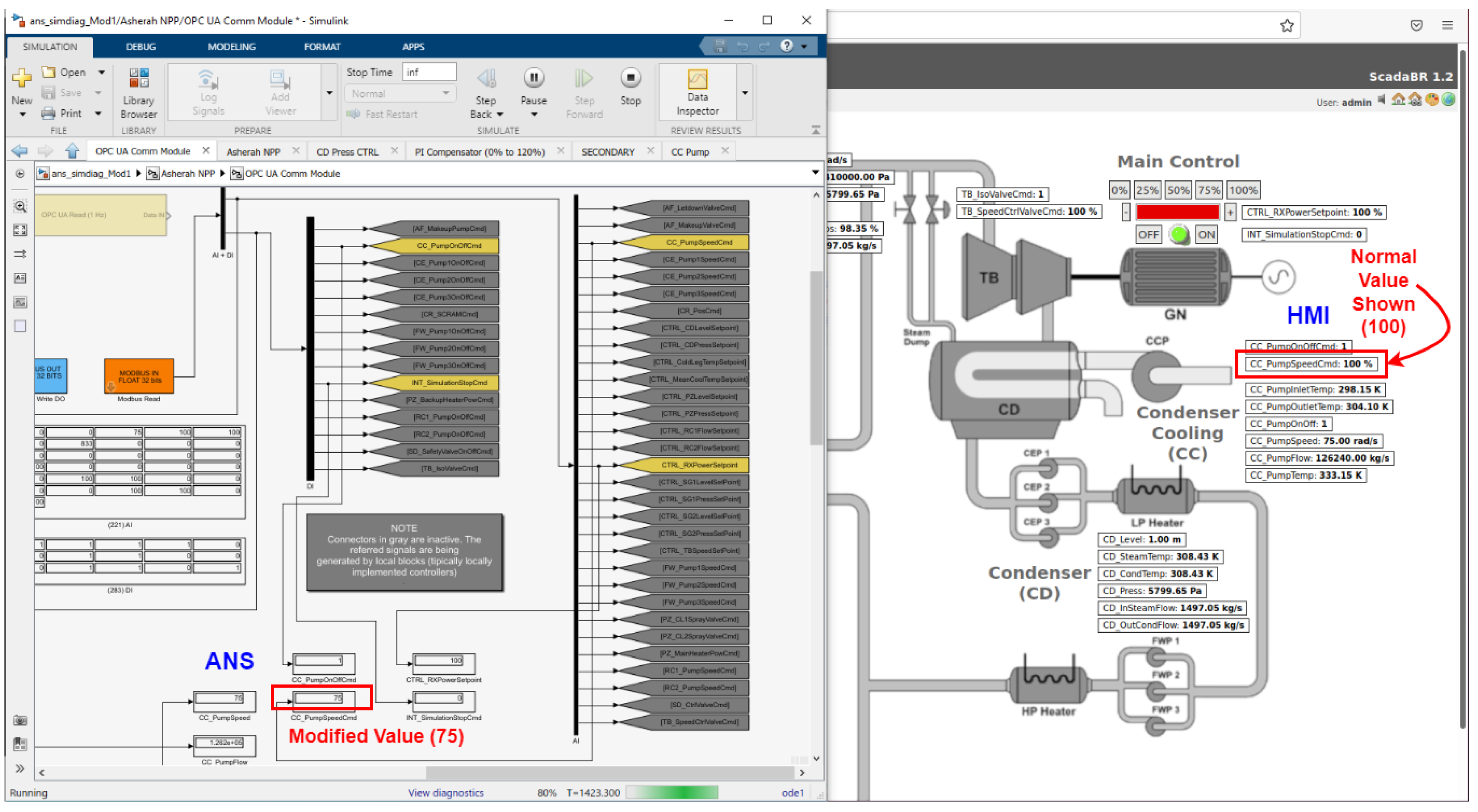Pause the running simulation
The width and height of the screenshot is (1478, 812).
pyautogui.click(x=533, y=78)
